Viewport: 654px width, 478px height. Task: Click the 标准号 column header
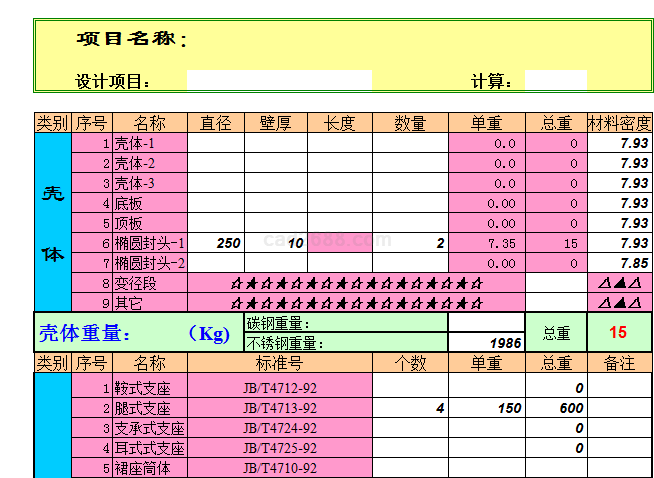[280, 362]
